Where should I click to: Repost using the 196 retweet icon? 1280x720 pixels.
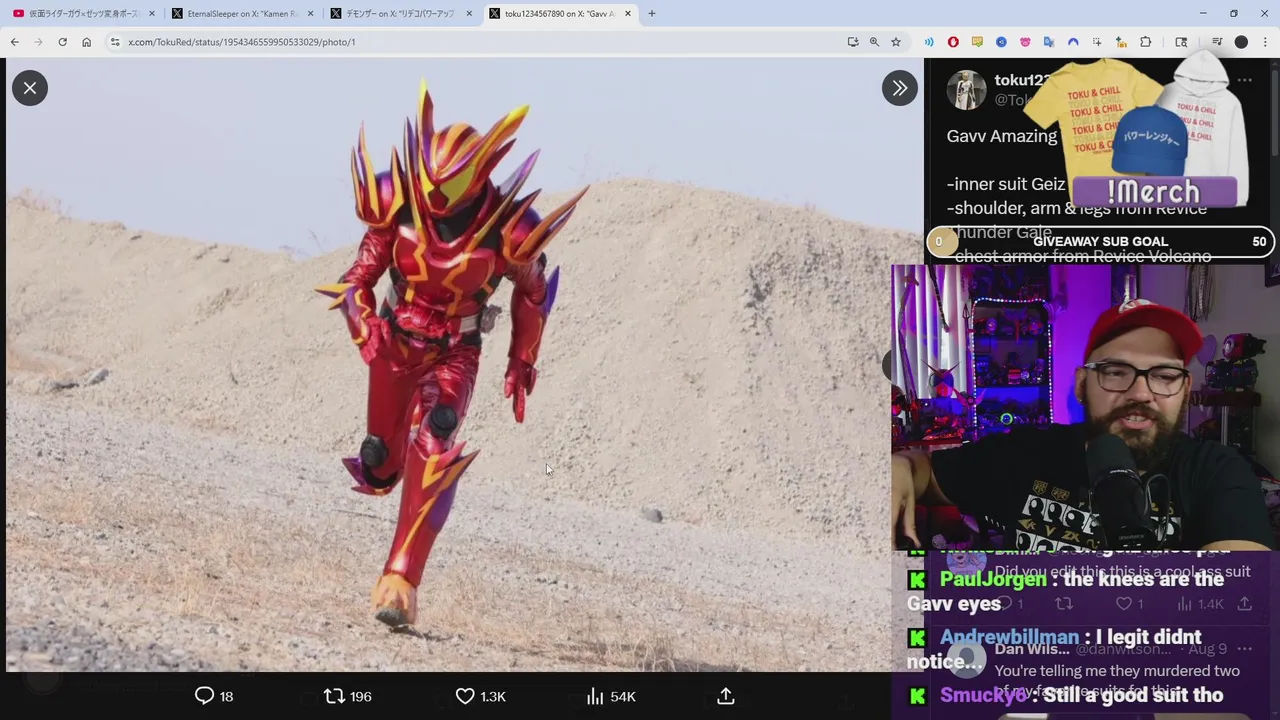tap(348, 696)
